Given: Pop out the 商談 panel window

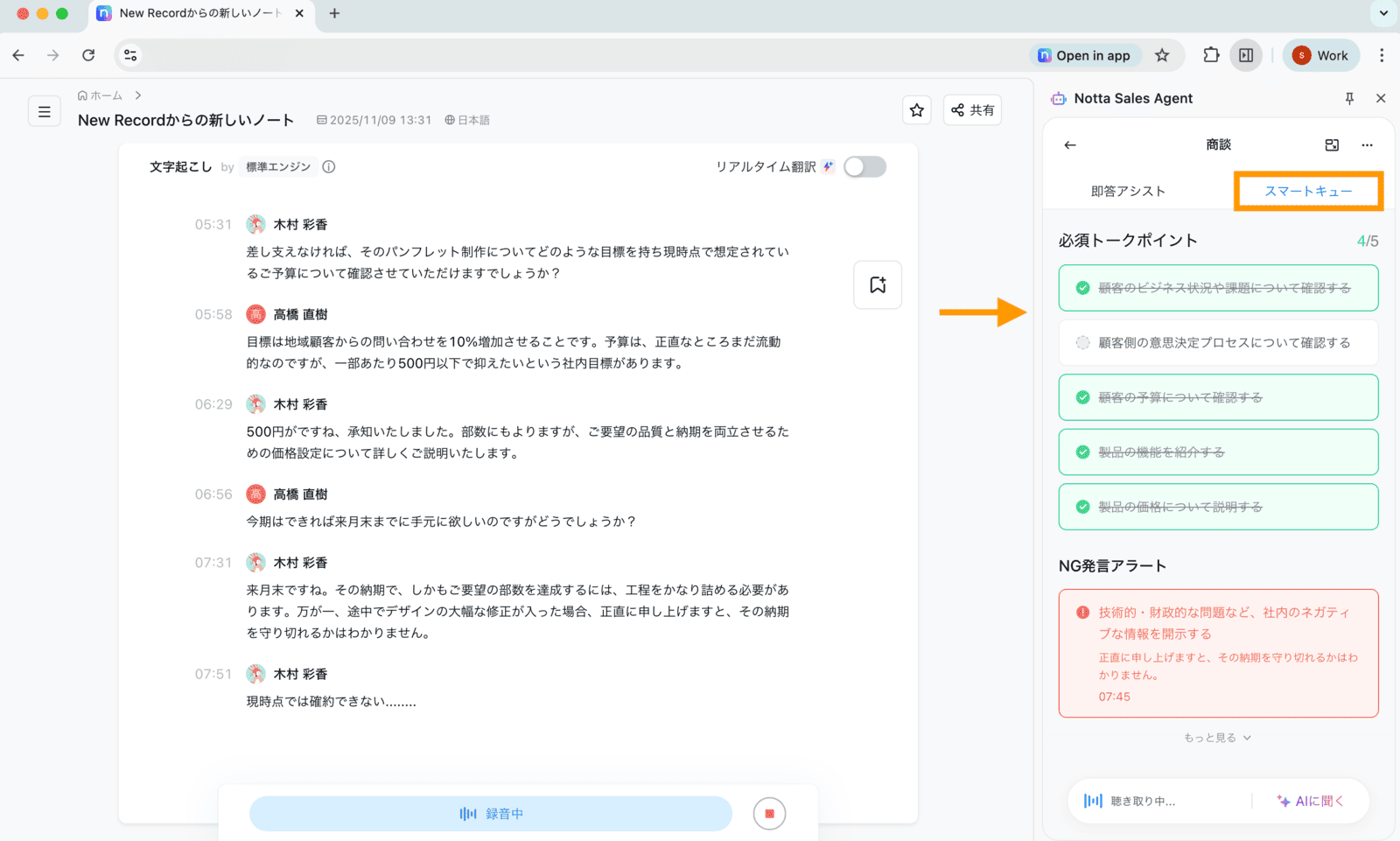Looking at the screenshot, I should click(x=1332, y=145).
